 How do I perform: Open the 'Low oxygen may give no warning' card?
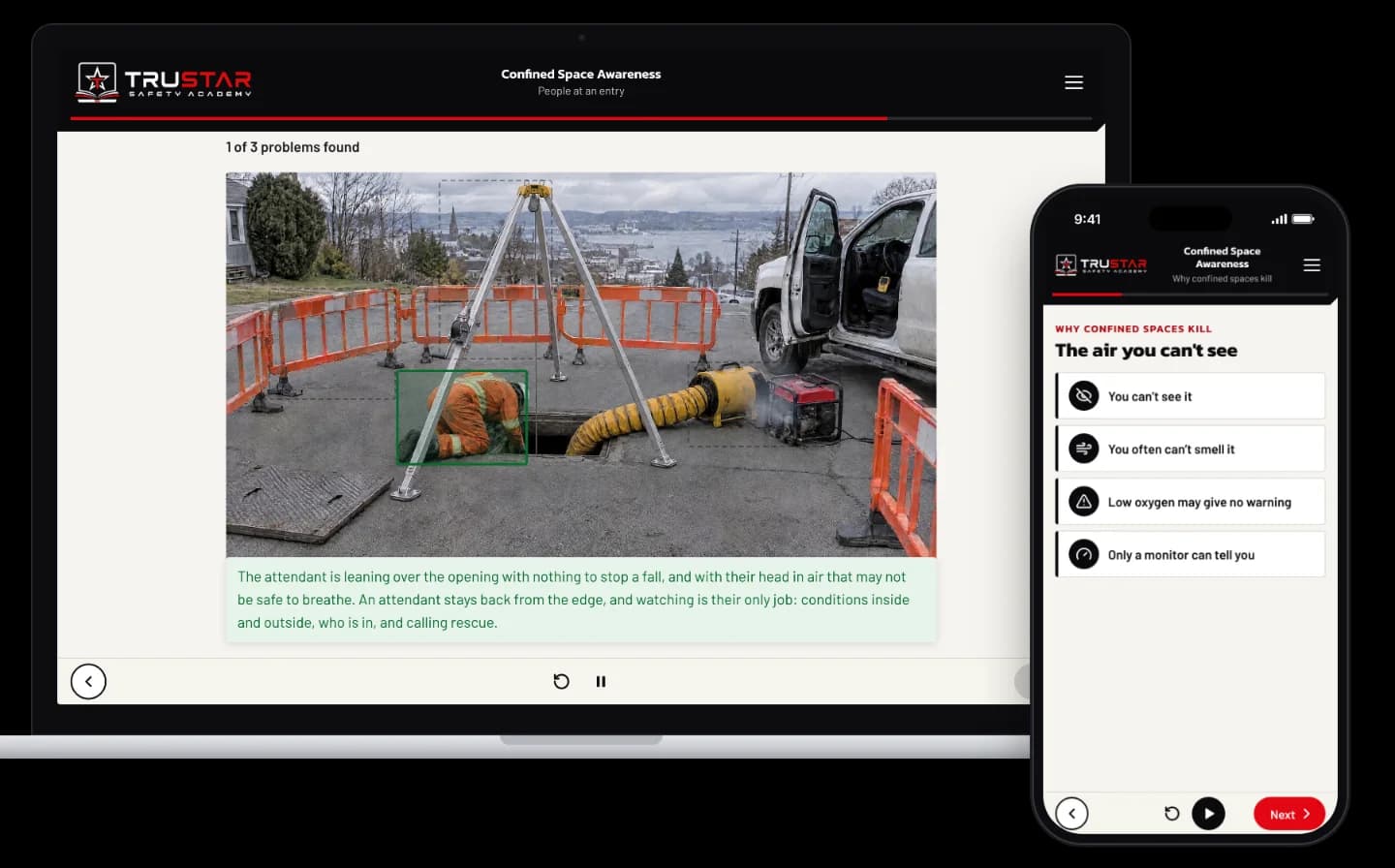pos(1191,502)
